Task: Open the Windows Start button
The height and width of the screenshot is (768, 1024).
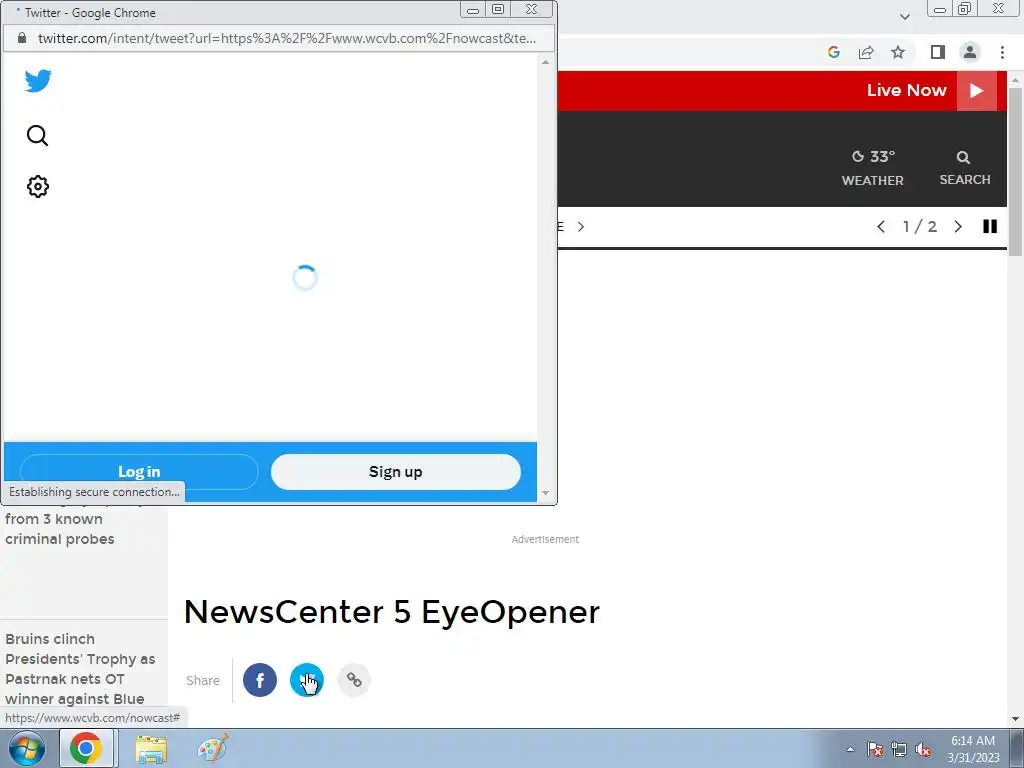Action: [x=26, y=748]
